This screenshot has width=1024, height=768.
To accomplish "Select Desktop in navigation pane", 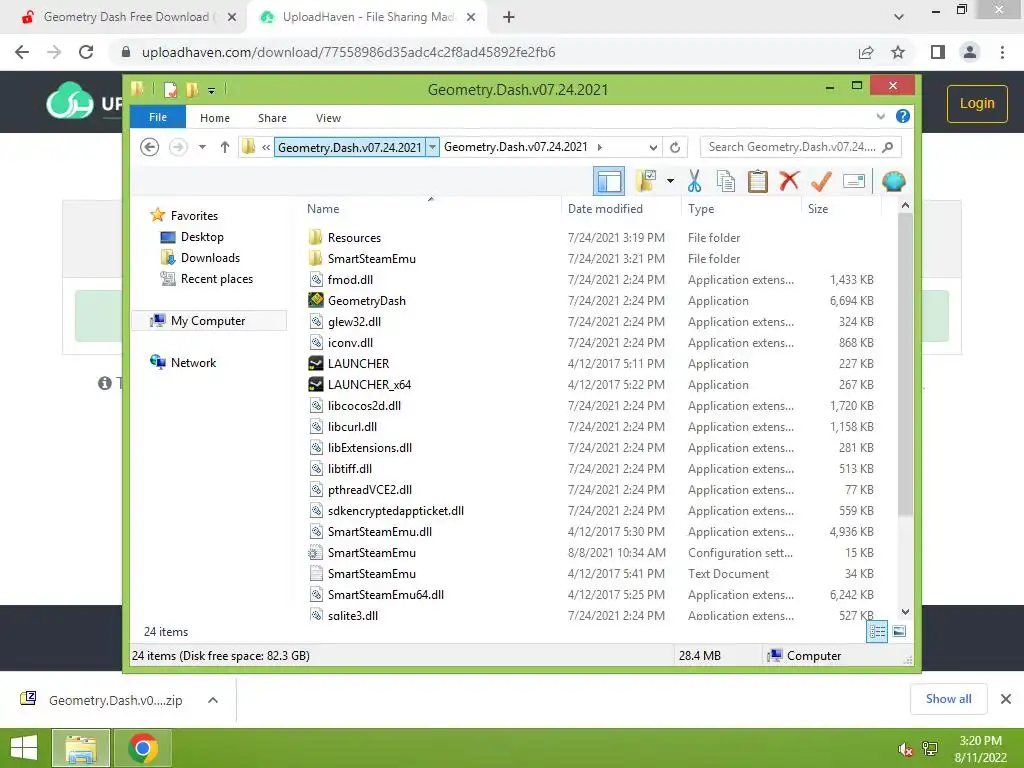I will tap(192, 236).
